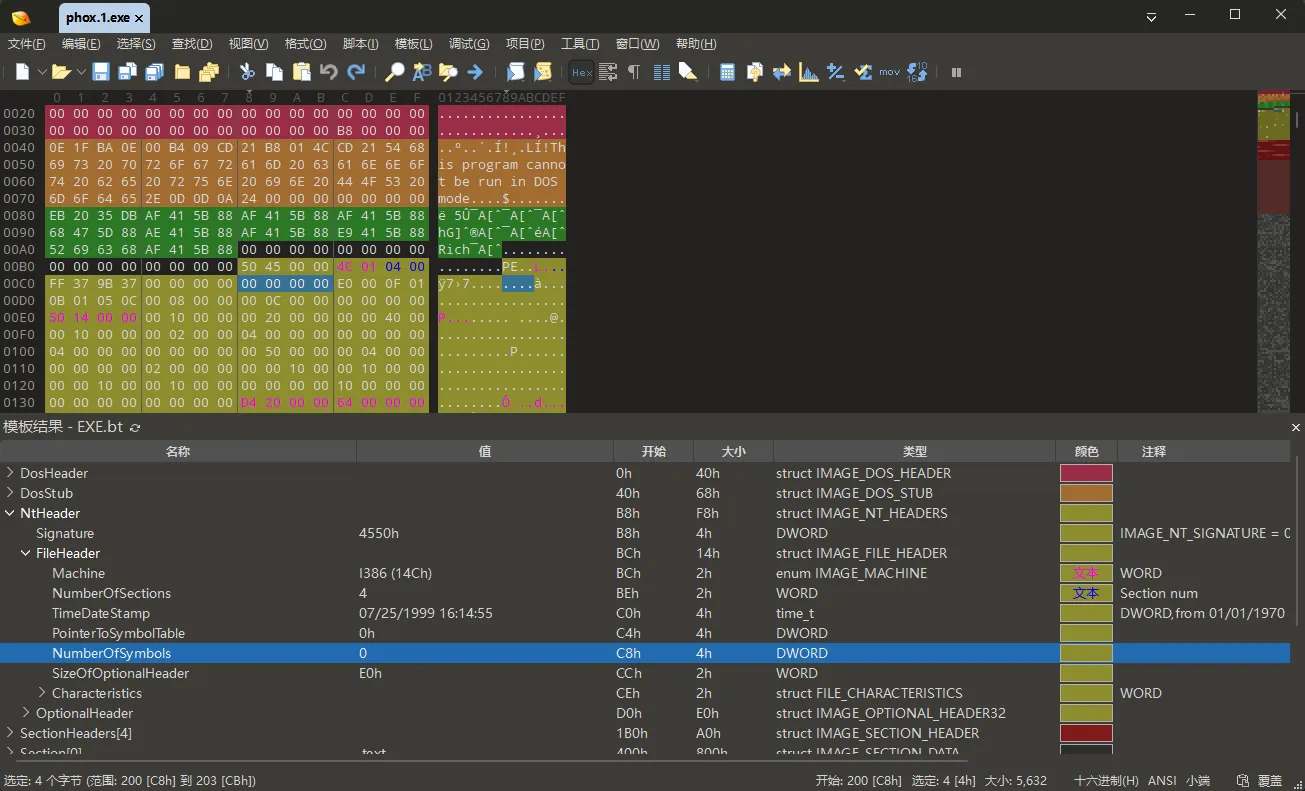
Task: Open the 模板(L) menu
Action: click(x=413, y=44)
